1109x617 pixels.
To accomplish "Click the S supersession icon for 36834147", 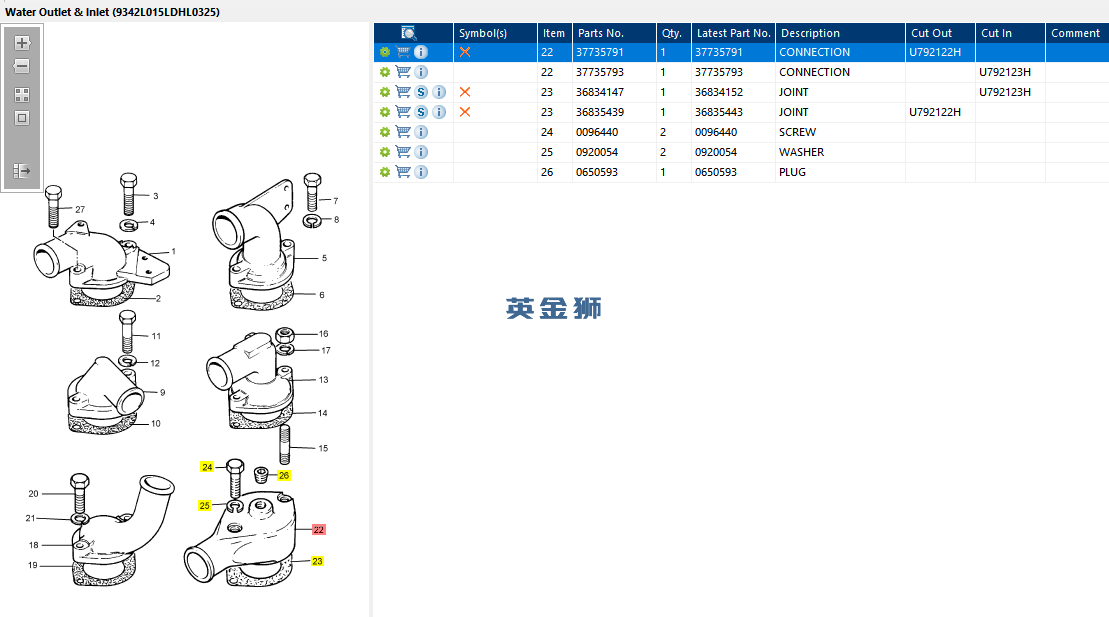I will click(421, 92).
